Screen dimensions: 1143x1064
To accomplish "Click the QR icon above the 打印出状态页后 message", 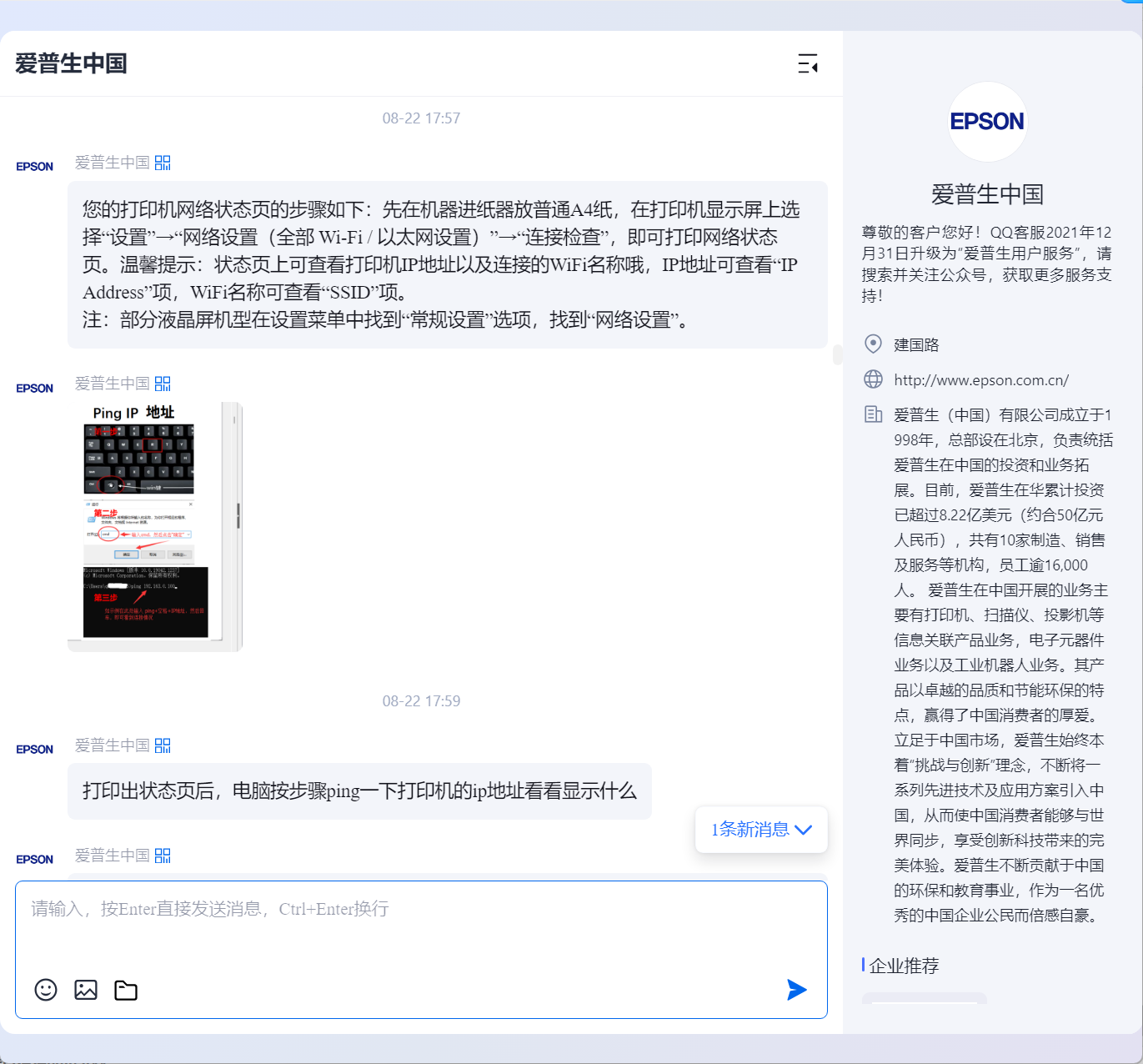I will (163, 745).
